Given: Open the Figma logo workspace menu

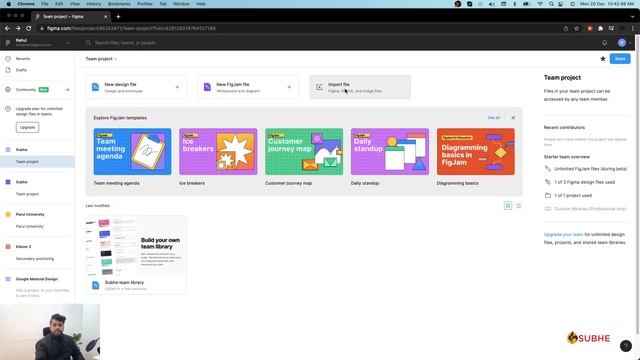Looking at the screenshot, I should point(7,42).
